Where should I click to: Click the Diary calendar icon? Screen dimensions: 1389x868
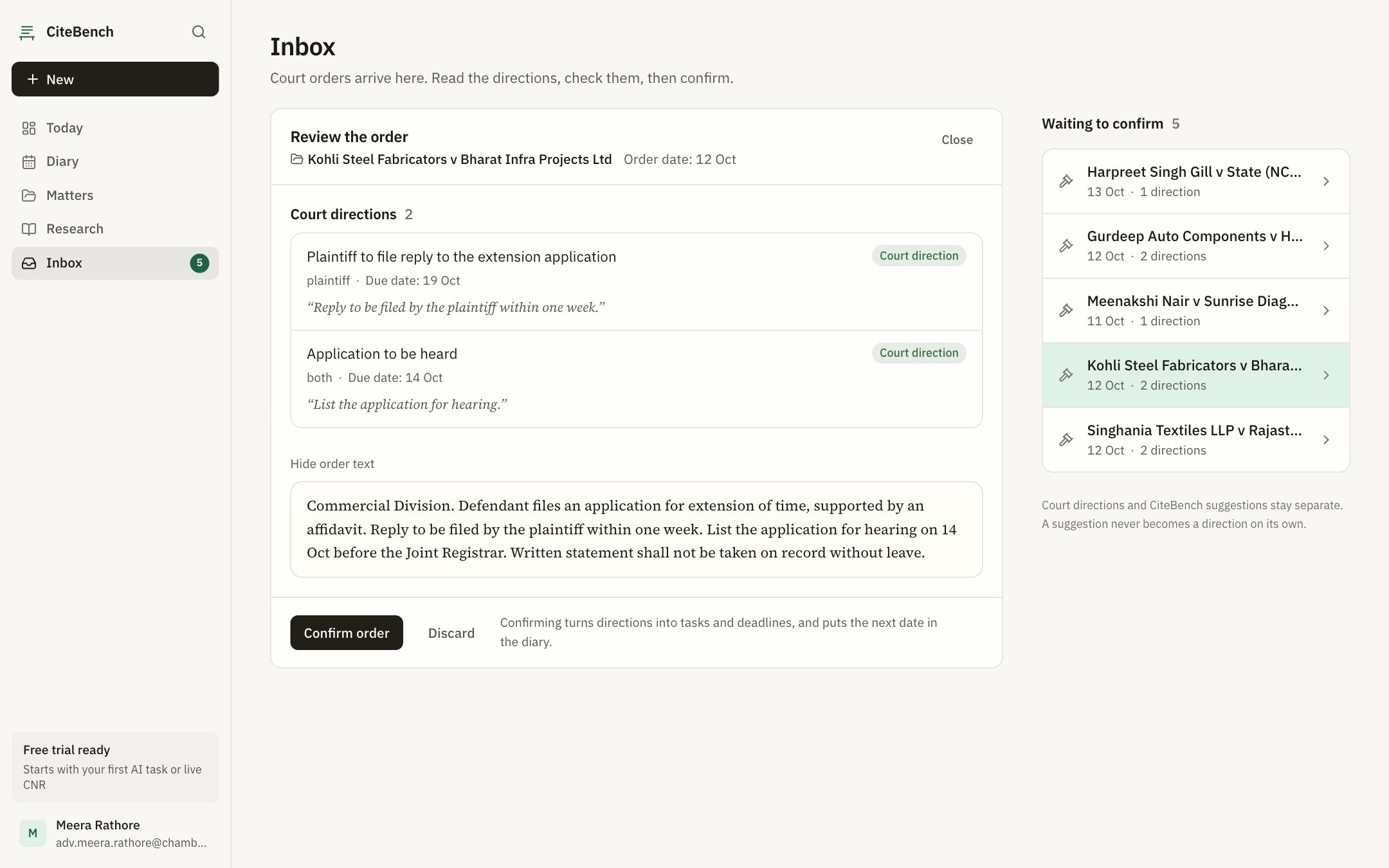point(29,161)
